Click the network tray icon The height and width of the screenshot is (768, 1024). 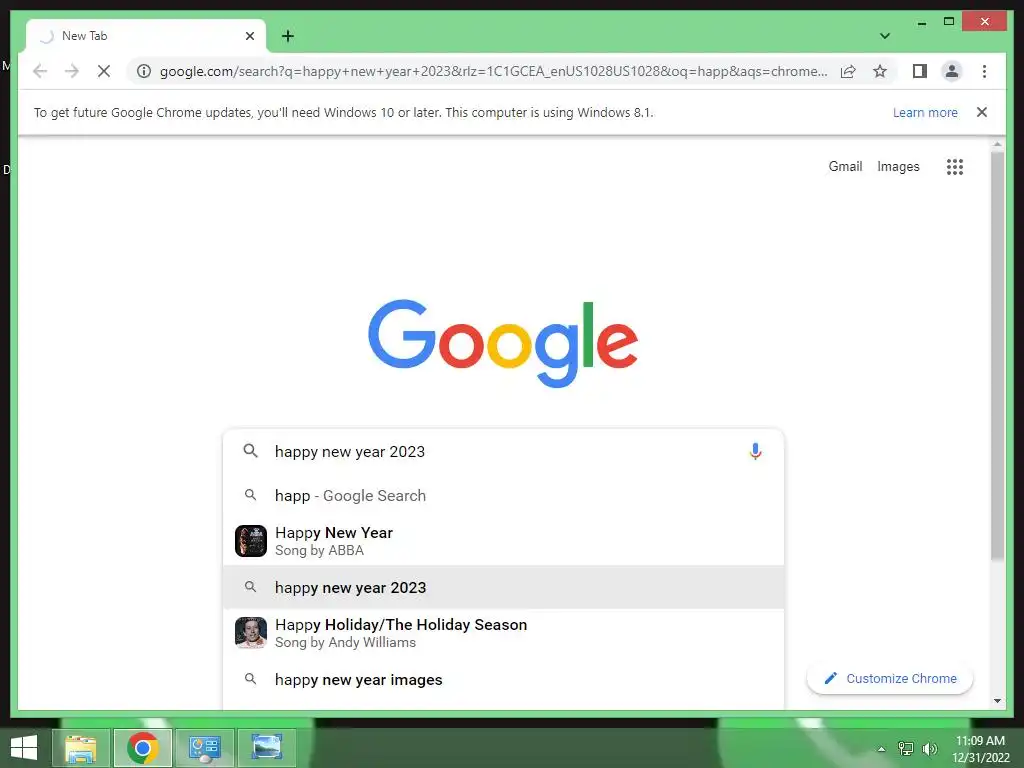(905, 749)
